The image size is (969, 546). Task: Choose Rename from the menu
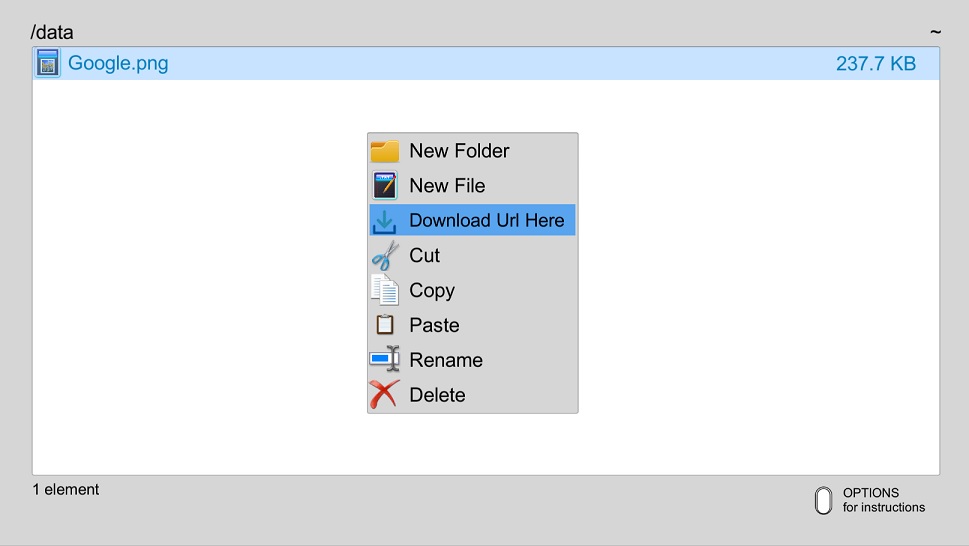(473, 360)
